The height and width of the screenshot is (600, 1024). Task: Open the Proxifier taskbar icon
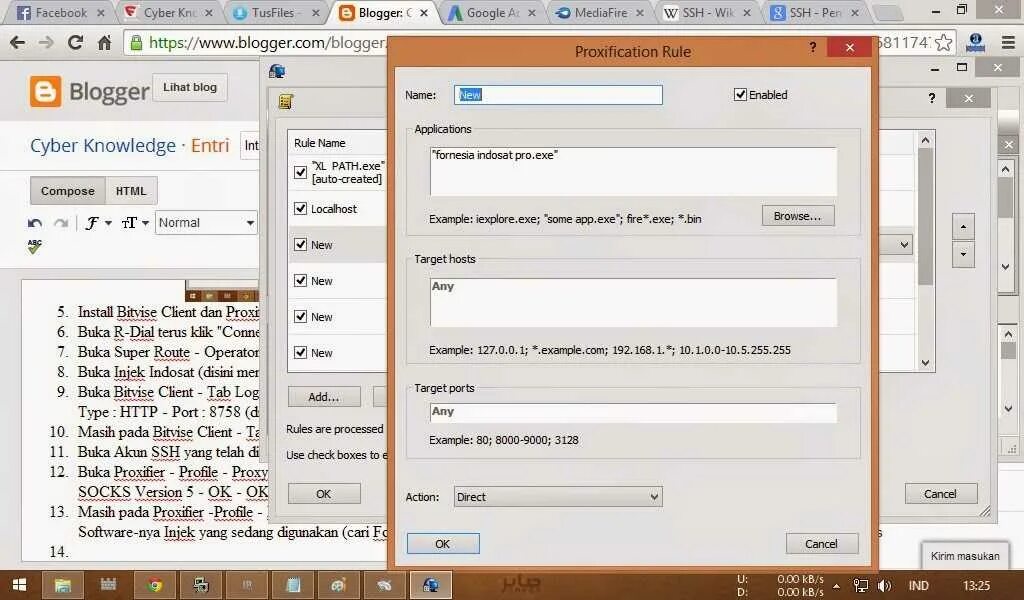tap(430, 585)
